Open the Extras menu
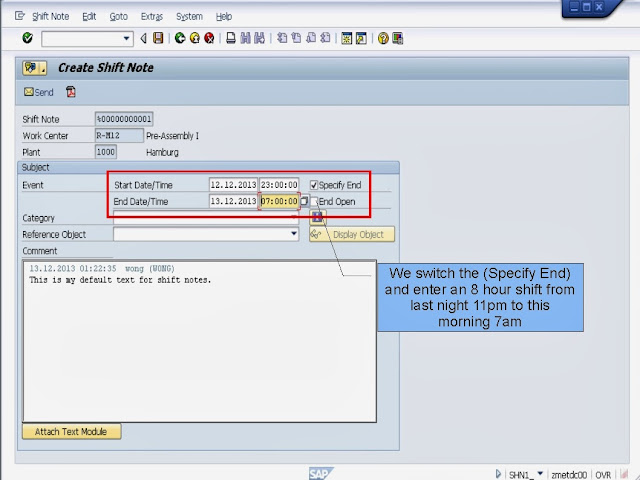 tap(151, 16)
